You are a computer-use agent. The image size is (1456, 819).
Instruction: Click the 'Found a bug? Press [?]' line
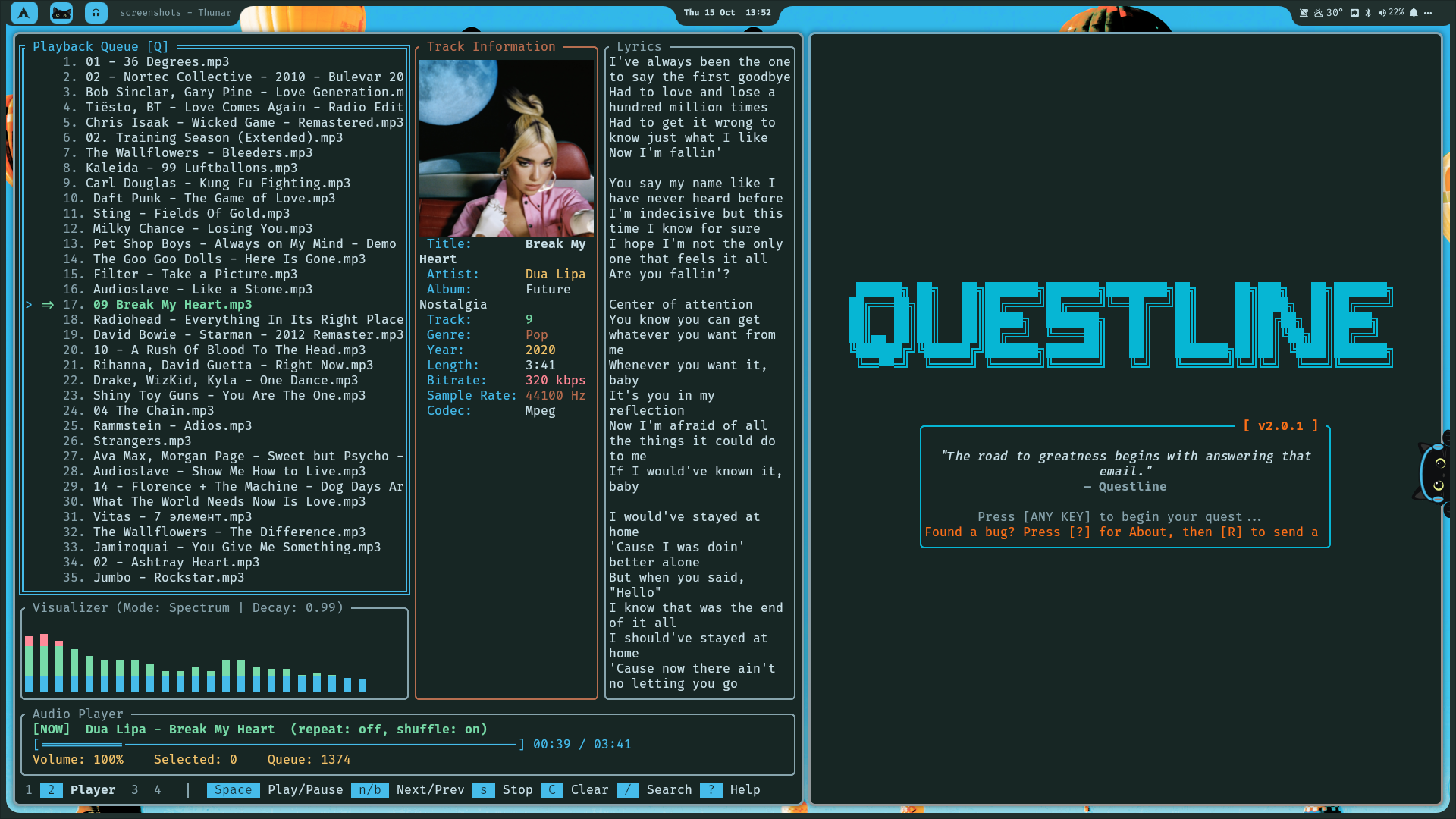1121,532
